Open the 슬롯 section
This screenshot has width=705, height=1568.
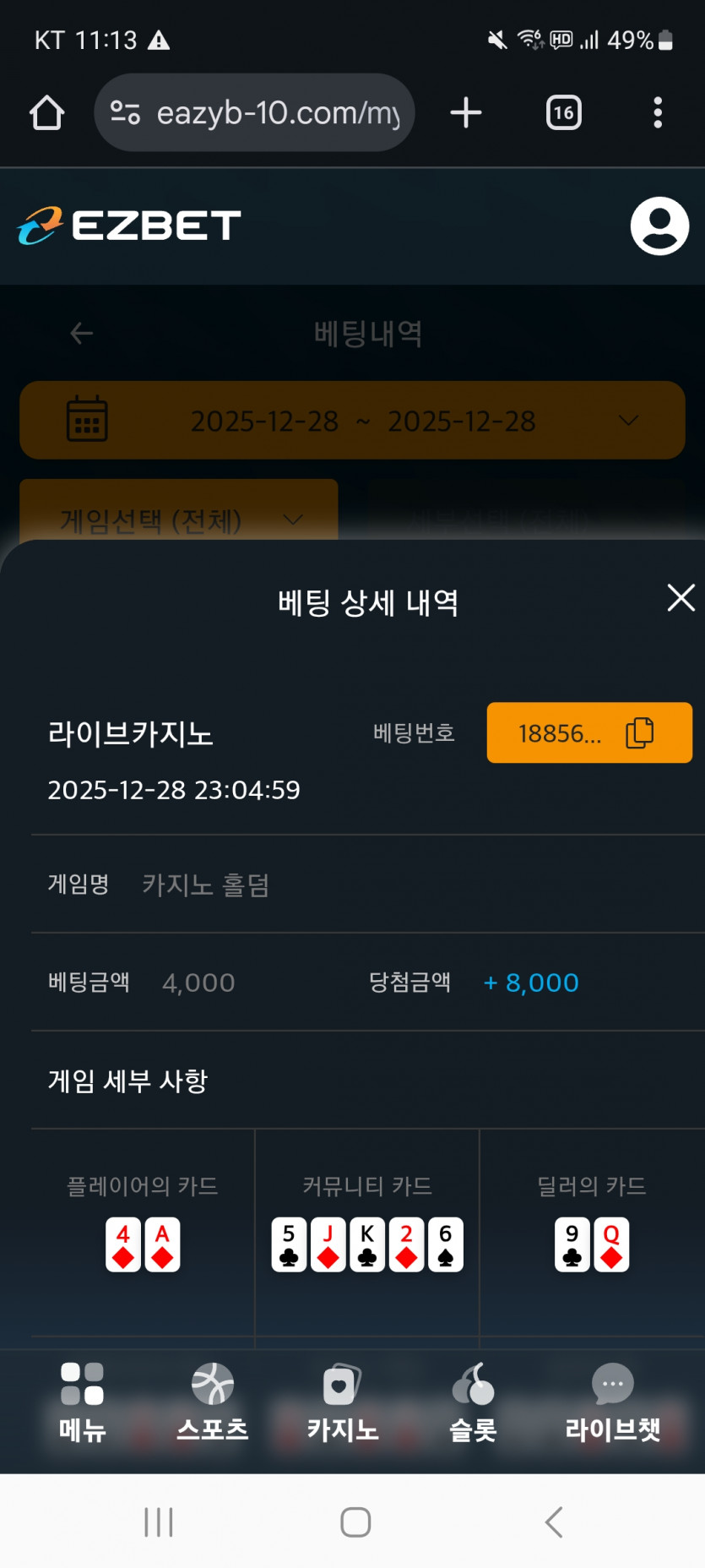(473, 1403)
